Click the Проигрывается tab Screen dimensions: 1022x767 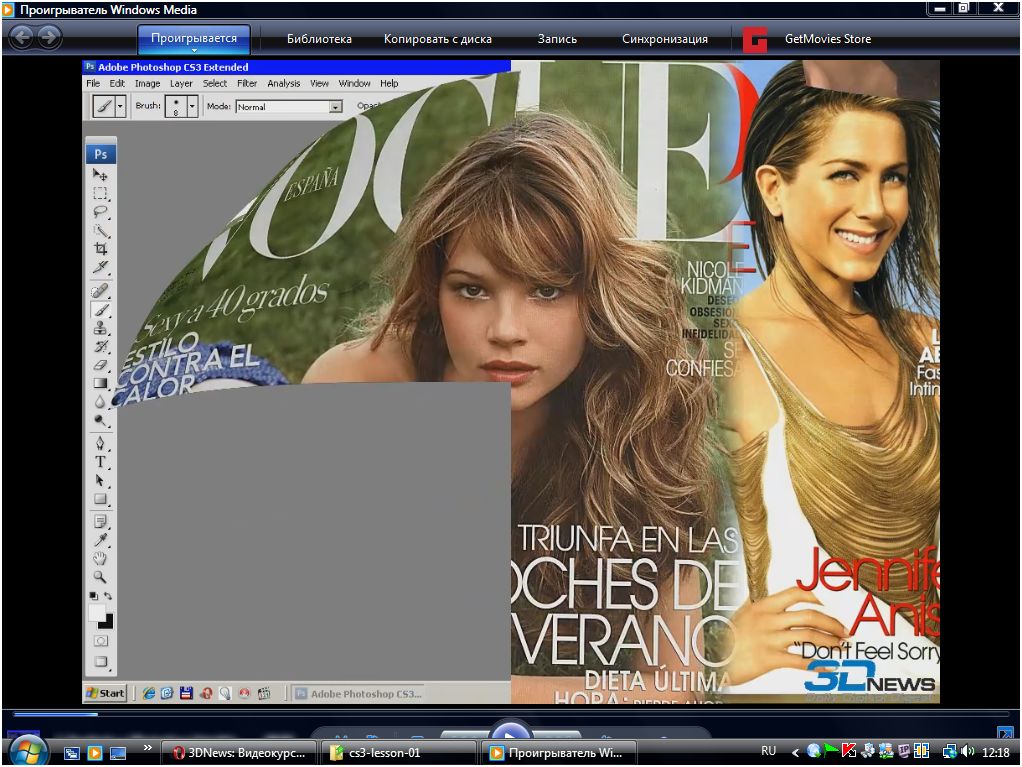pos(194,38)
